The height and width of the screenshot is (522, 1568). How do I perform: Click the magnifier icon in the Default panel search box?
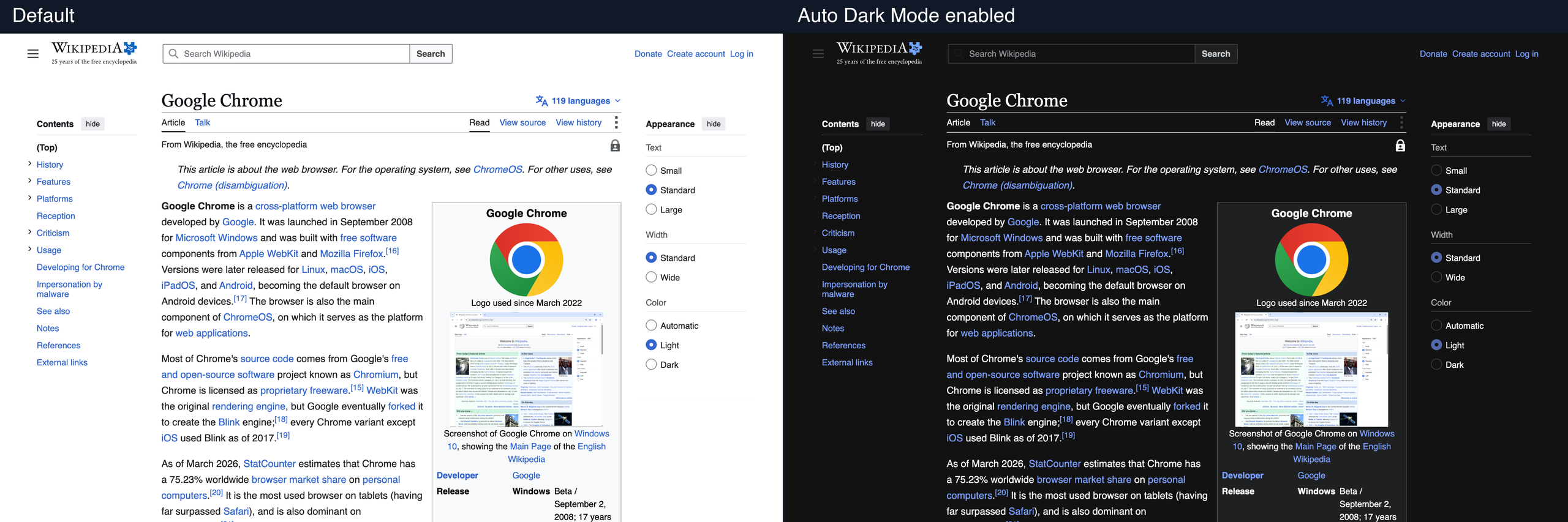(x=173, y=54)
